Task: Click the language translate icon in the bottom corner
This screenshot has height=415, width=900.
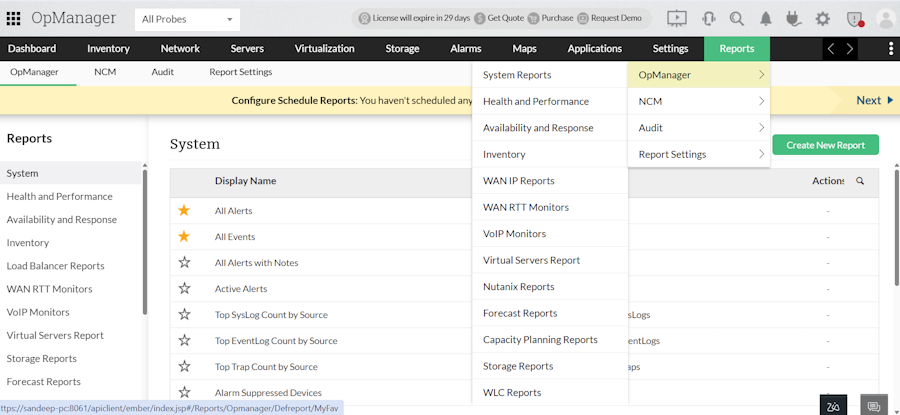Action: coord(833,406)
